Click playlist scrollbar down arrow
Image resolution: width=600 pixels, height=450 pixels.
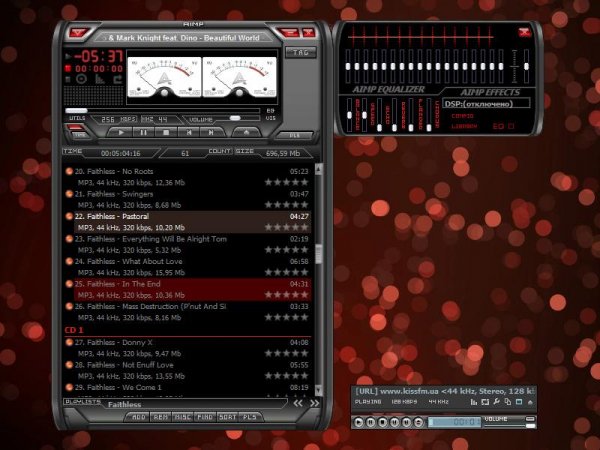[318, 390]
